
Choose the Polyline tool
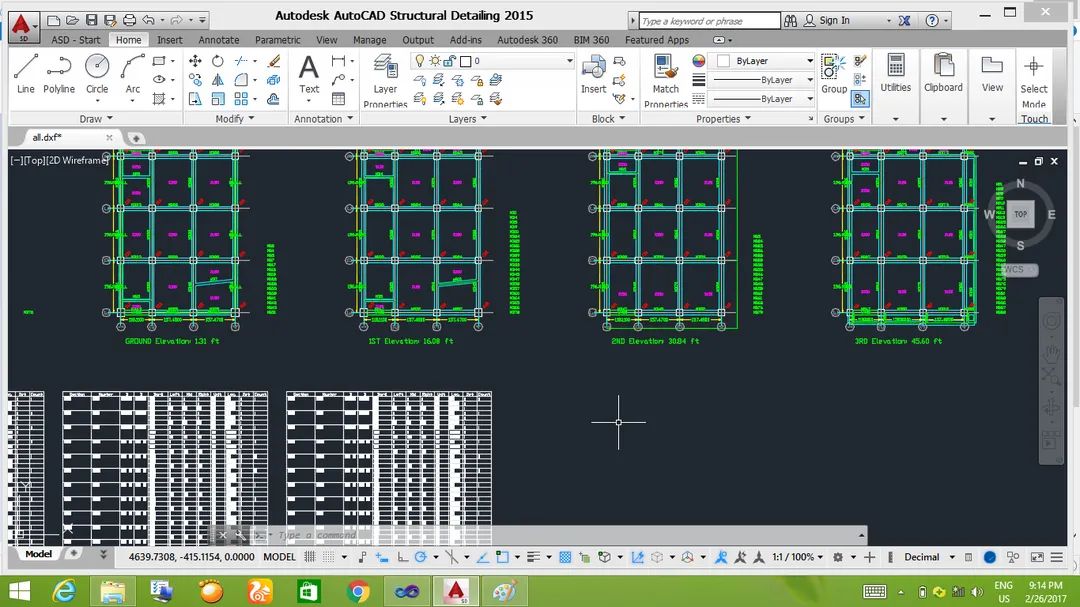point(59,74)
